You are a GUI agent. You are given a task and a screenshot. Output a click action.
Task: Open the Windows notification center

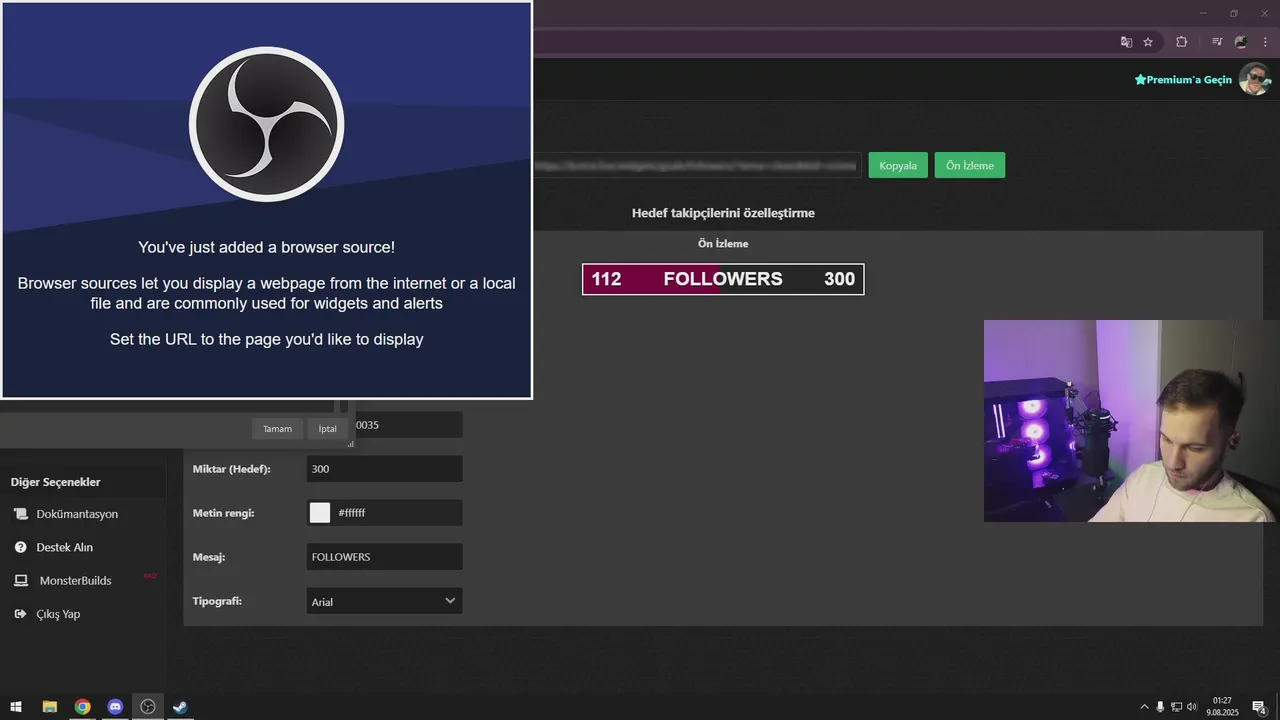click(x=1259, y=707)
